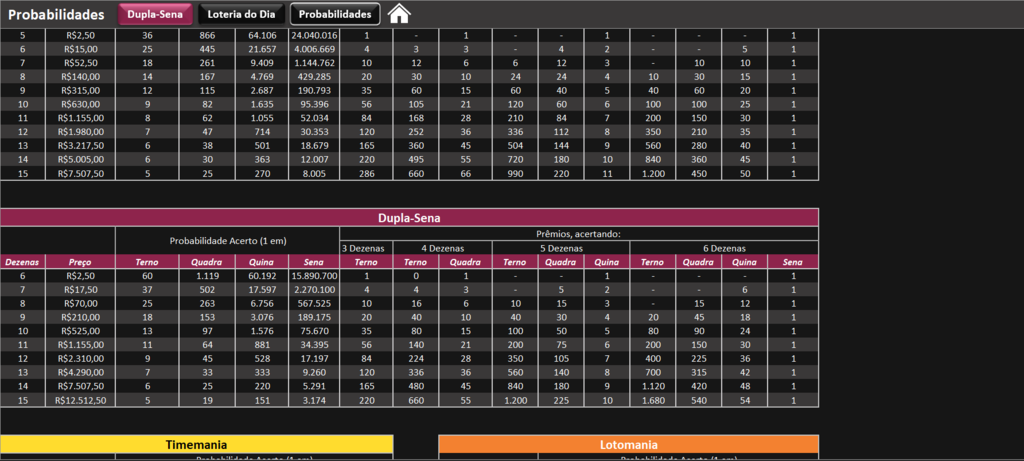
Task: Select the price cell R$2,50 in Dupla-Sena table
Action: (x=80, y=276)
